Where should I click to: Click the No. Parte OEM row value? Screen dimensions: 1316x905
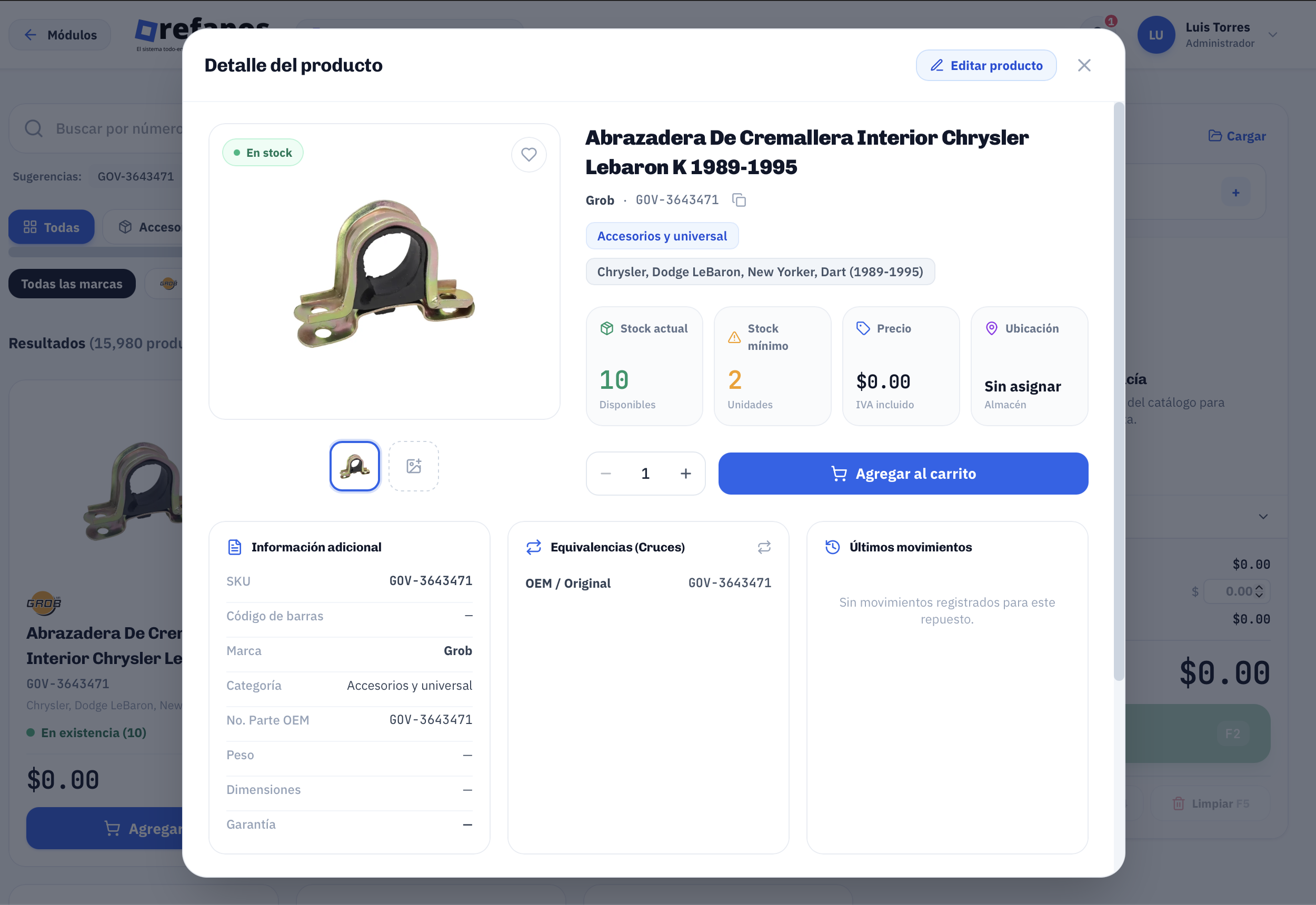[x=431, y=720]
